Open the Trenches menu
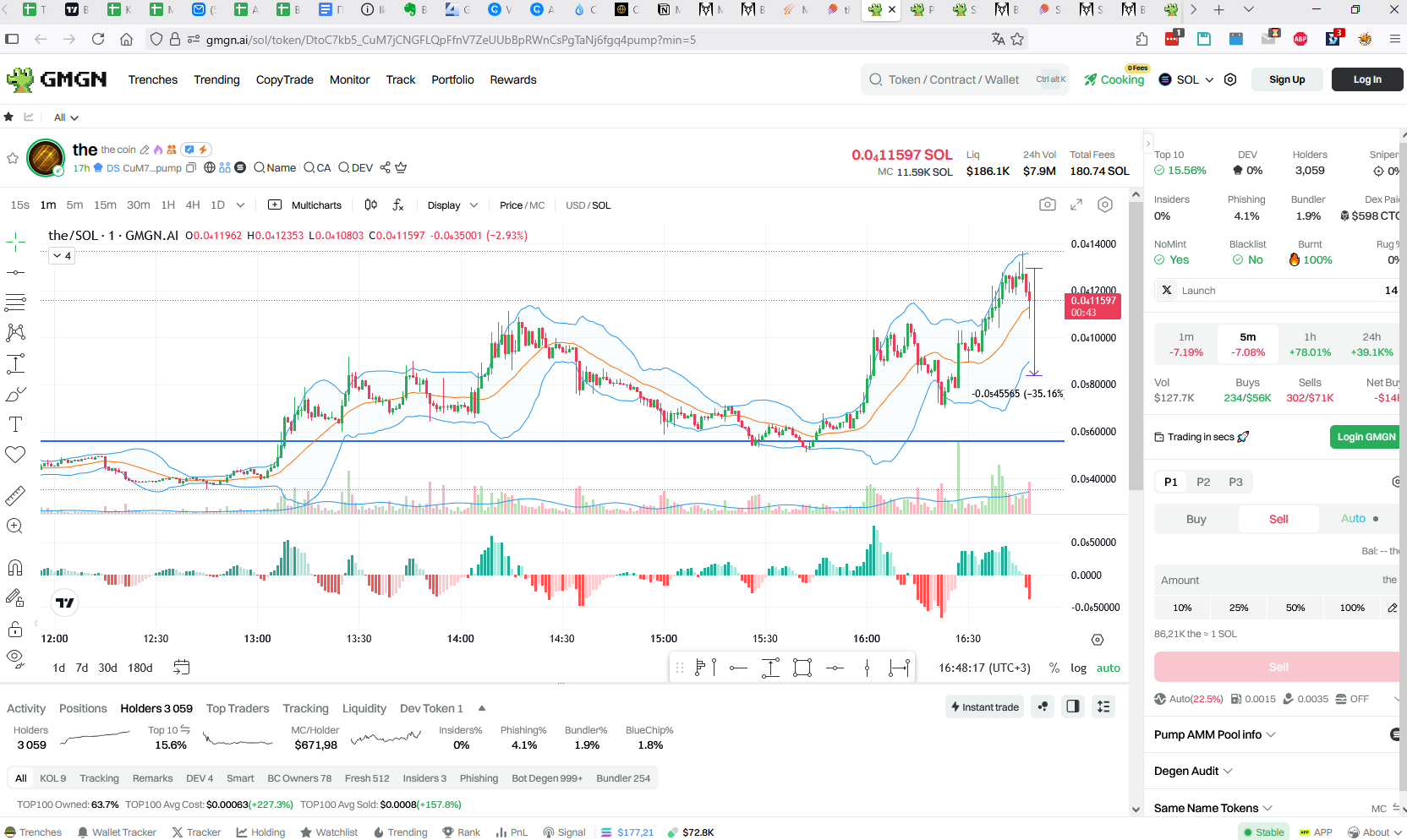The width and height of the screenshot is (1407, 840). tap(153, 79)
